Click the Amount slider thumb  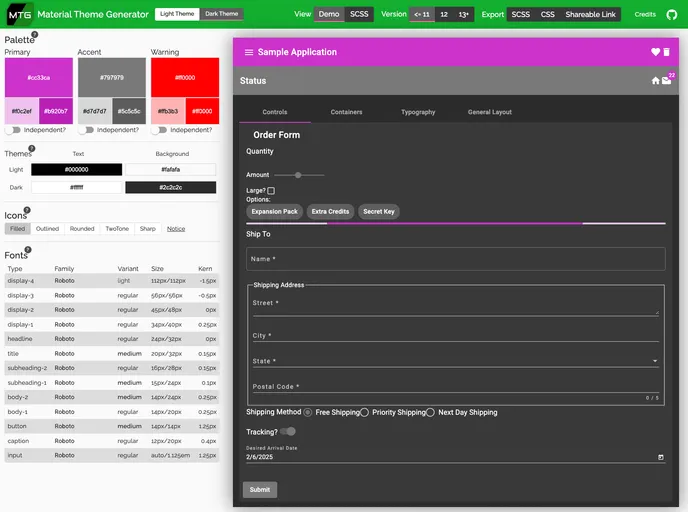click(298, 175)
